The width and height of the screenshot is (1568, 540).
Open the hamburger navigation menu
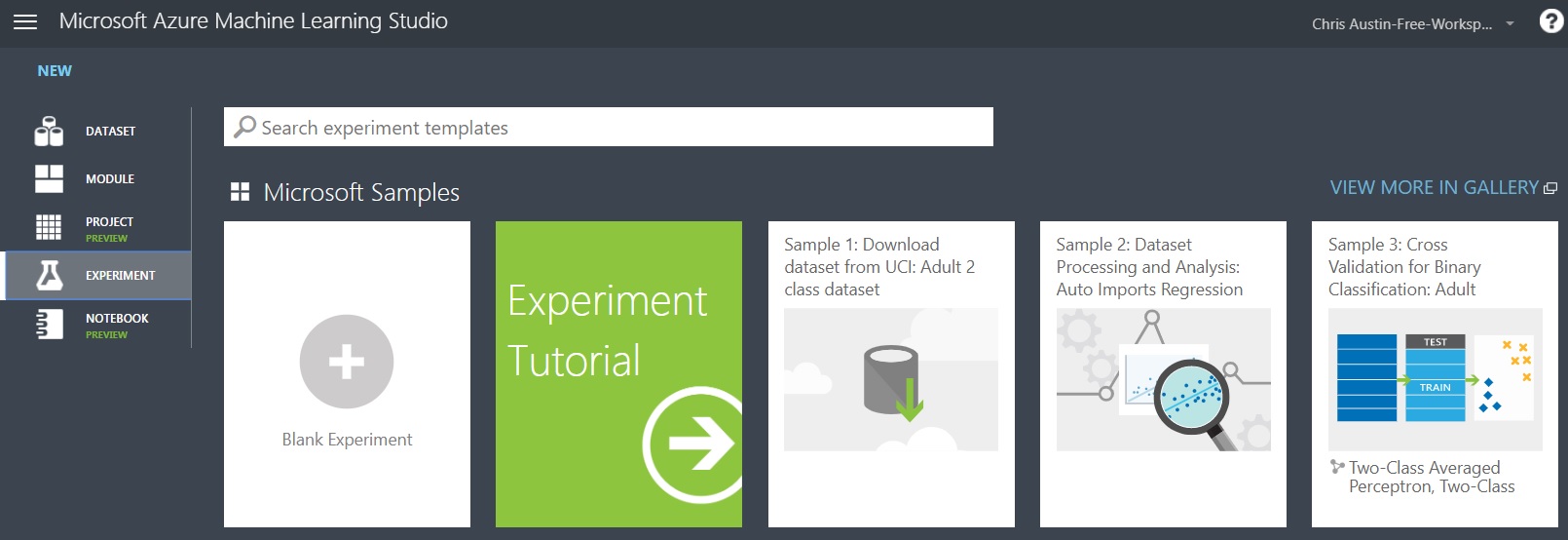click(25, 21)
